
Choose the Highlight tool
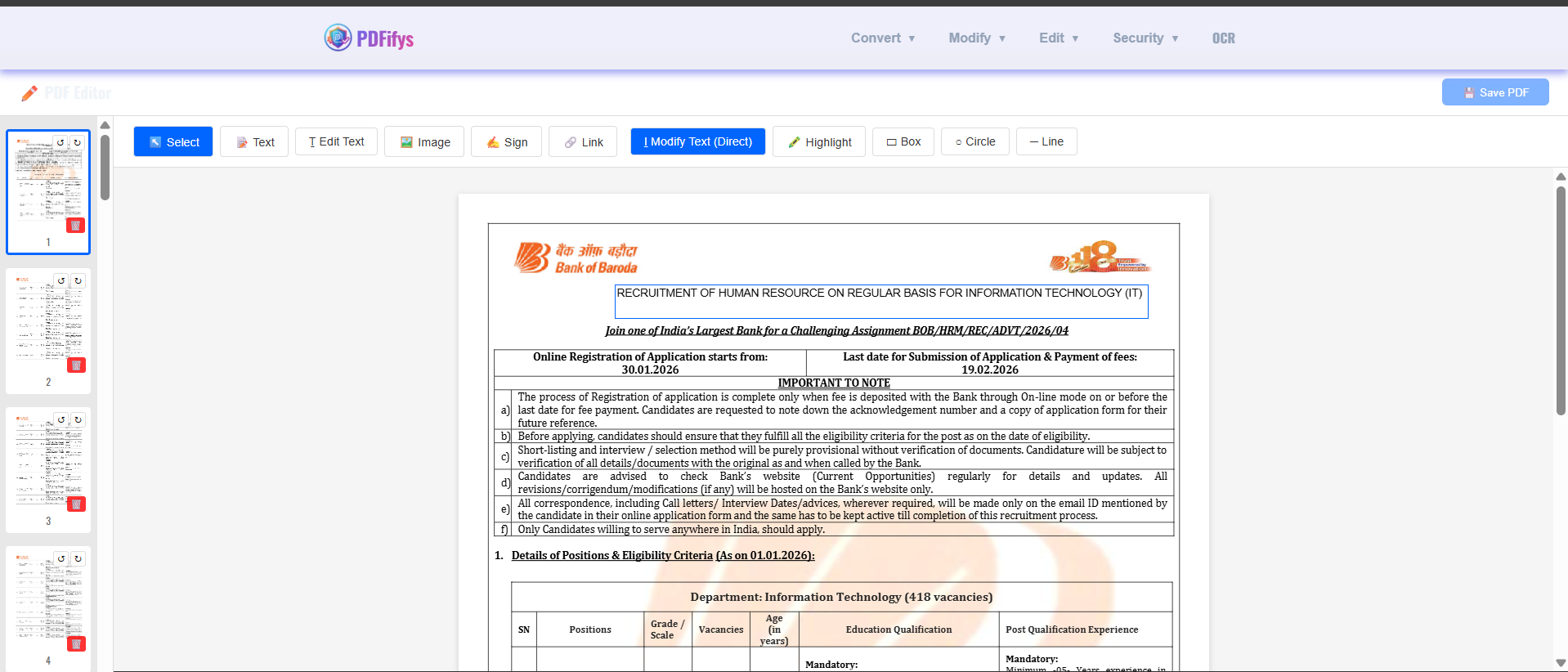(819, 141)
